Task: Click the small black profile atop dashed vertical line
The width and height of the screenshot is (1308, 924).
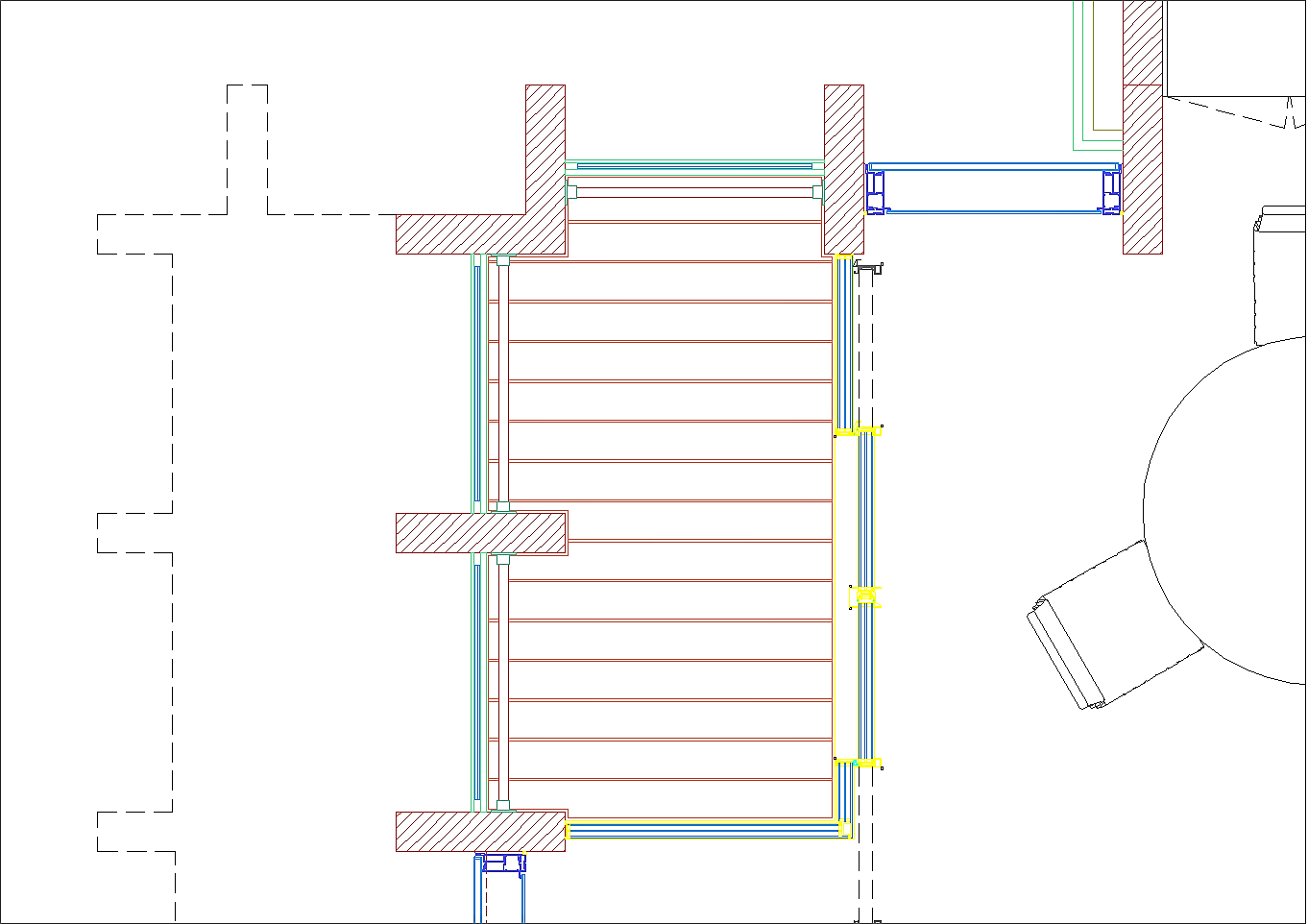Action: pyautogui.click(x=868, y=268)
